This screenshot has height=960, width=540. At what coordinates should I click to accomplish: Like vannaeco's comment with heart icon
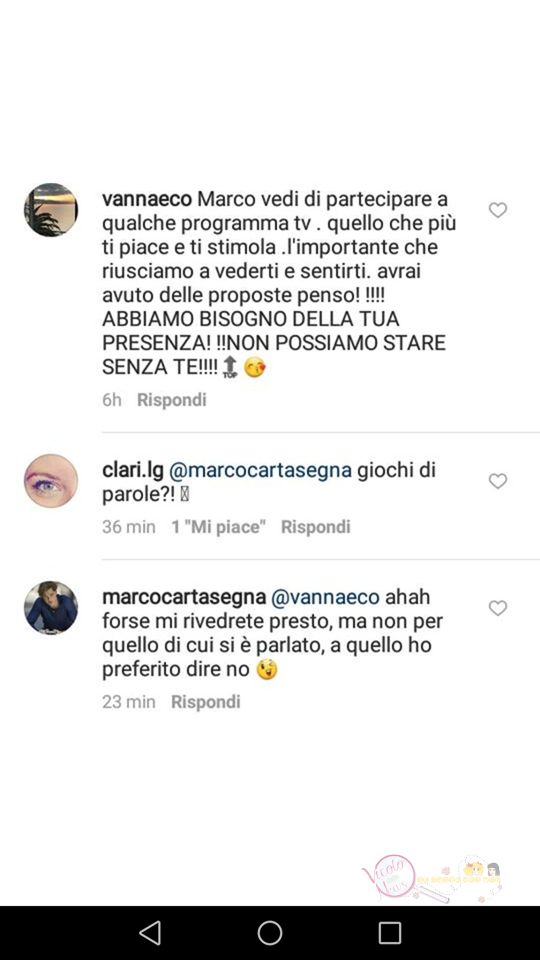point(498,210)
